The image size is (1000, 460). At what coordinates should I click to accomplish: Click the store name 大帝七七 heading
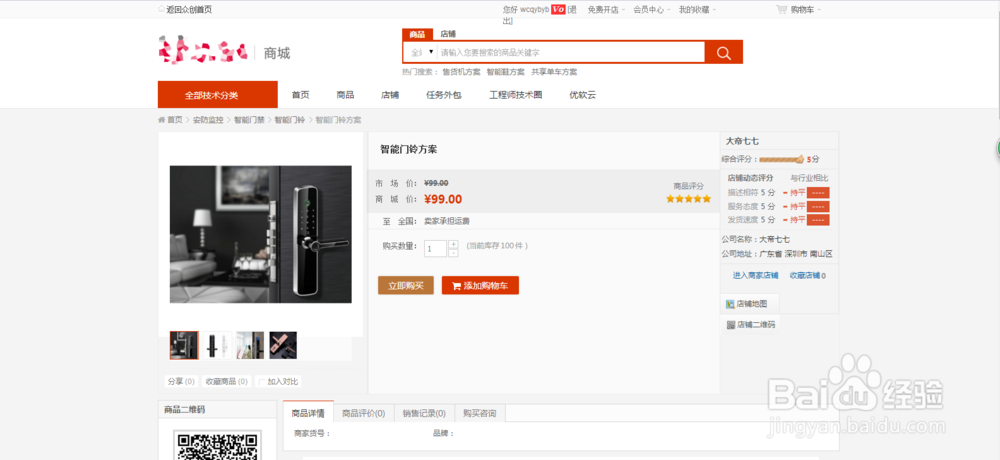[x=742, y=141]
